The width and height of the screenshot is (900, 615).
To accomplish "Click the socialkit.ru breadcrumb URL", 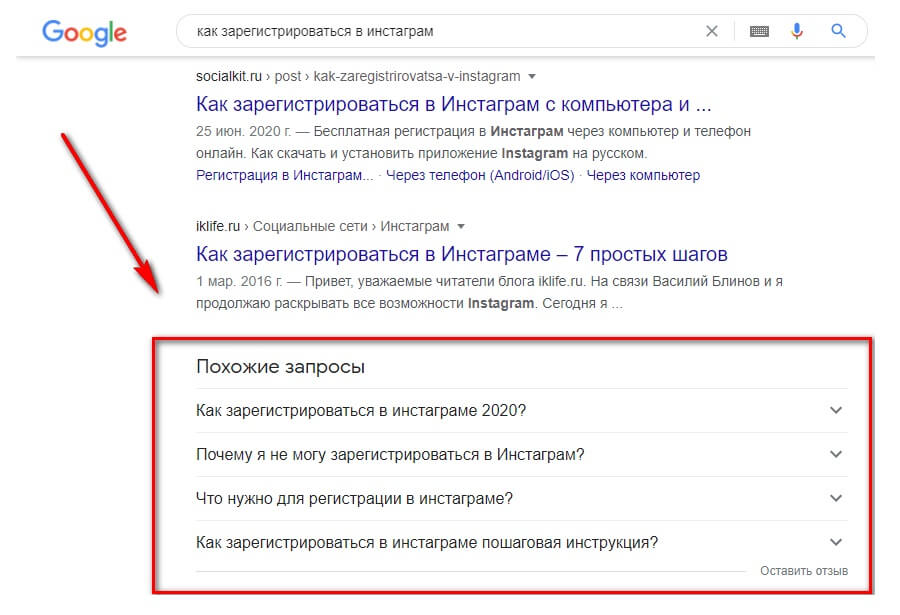I will pos(358,76).
